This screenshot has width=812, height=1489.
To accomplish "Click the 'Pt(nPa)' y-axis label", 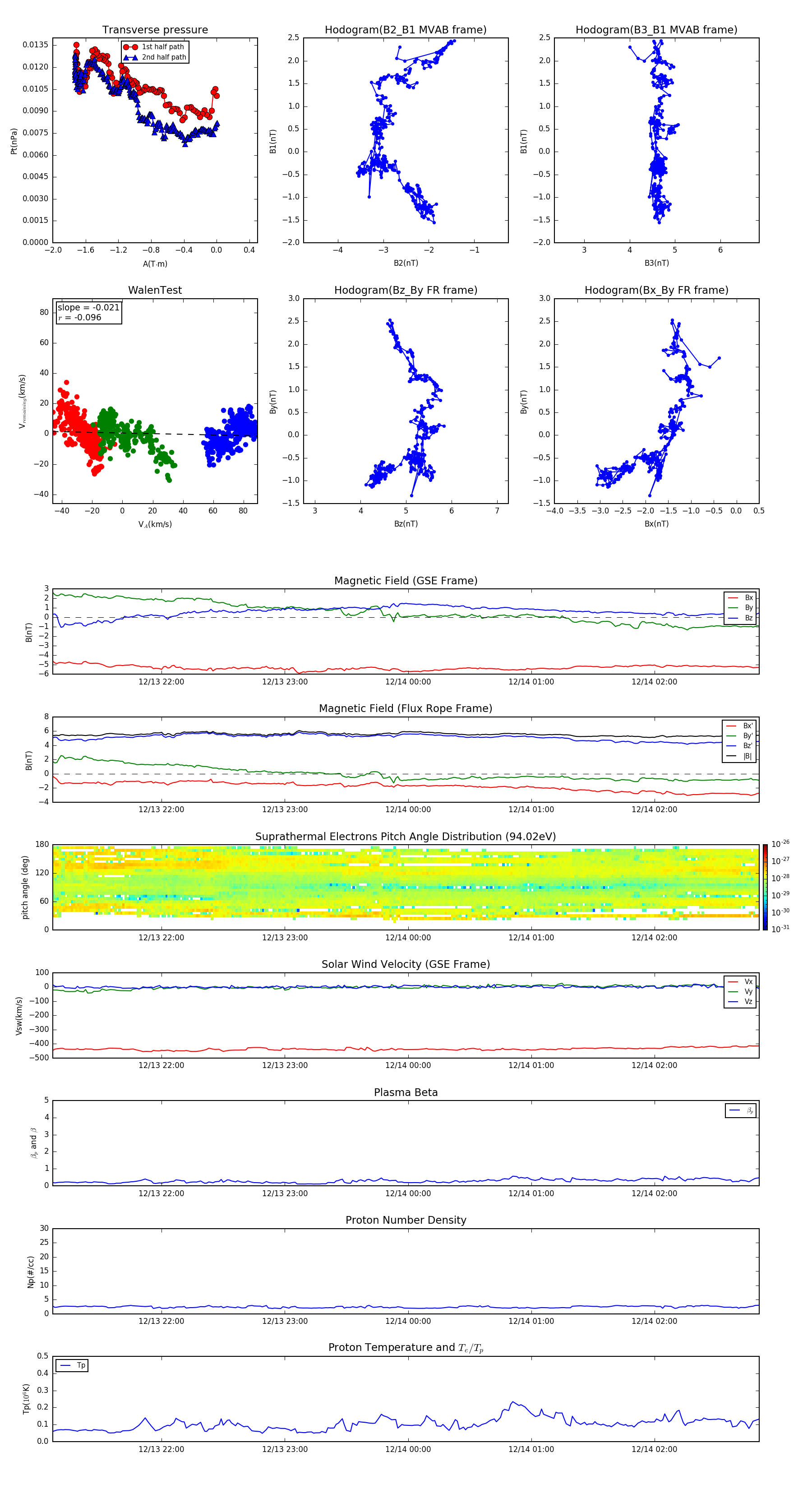I will (14, 140).
